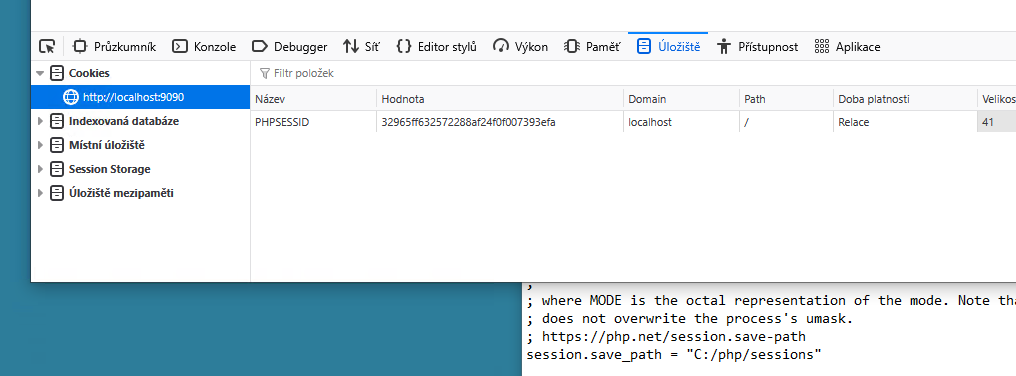Open the Výkon performance panel
This screenshot has height=376, width=1016.
[520, 47]
